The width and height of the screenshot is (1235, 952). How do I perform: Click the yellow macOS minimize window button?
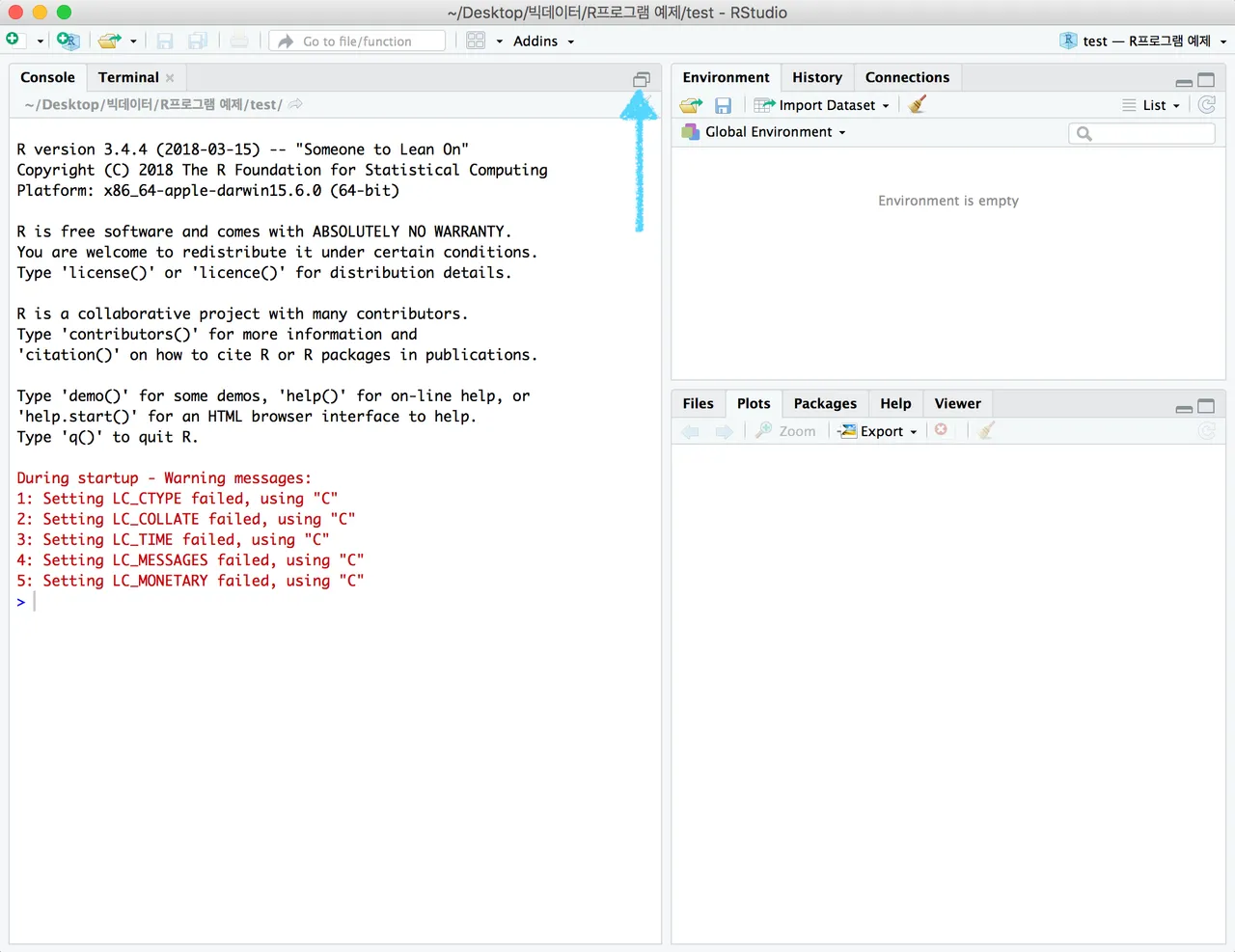(40, 13)
